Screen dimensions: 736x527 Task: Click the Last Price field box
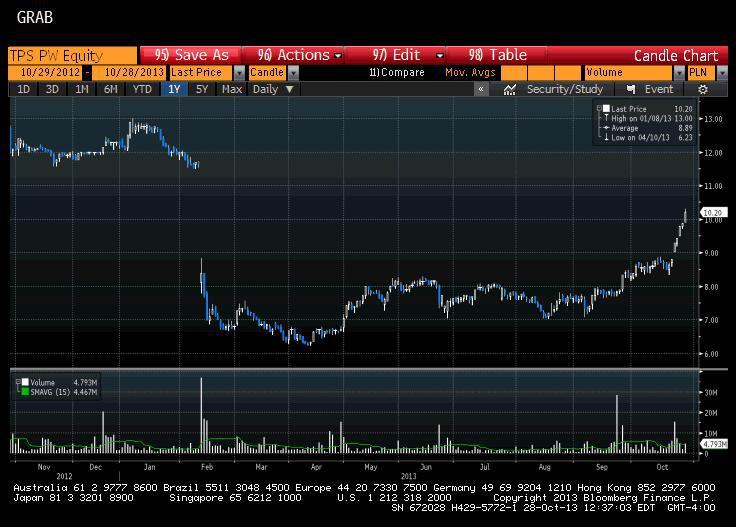(x=201, y=73)
